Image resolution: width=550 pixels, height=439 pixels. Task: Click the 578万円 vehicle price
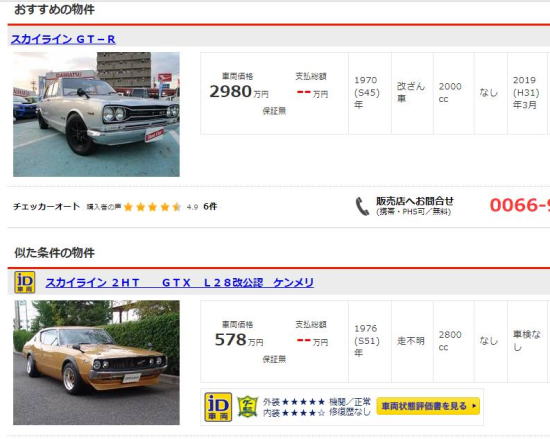click(x=239, y=340)
